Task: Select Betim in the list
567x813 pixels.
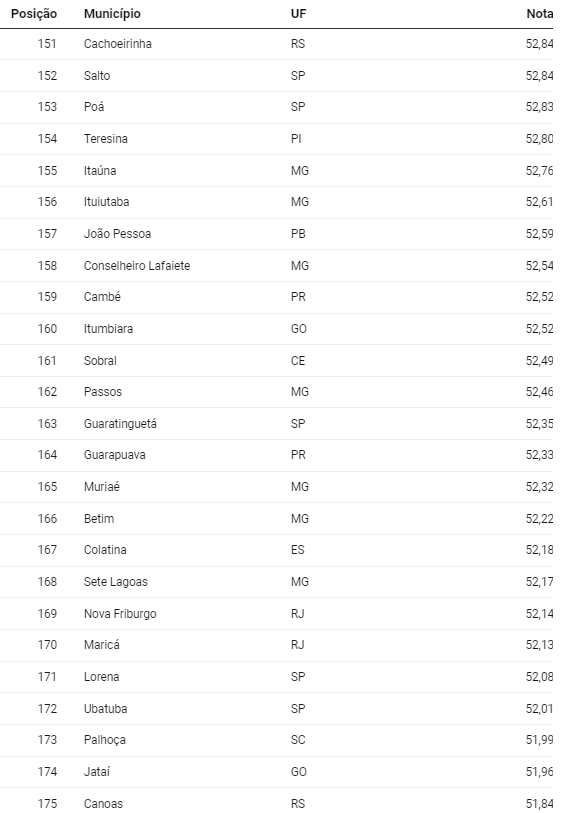Action: (99, 518)
